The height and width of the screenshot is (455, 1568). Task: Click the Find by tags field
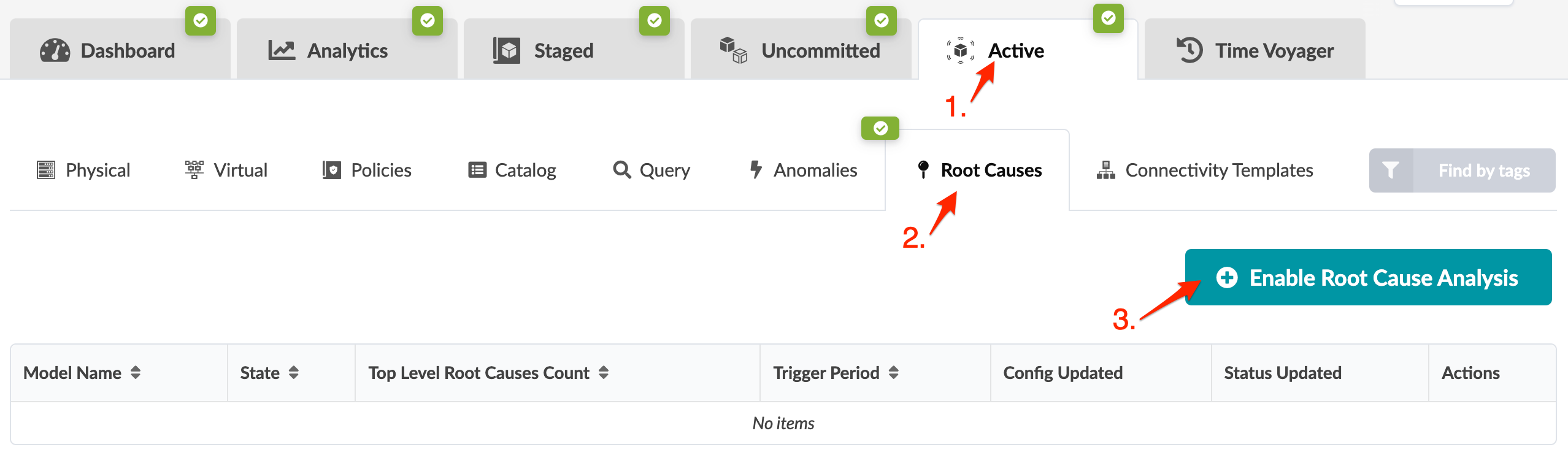point(1484,170)
